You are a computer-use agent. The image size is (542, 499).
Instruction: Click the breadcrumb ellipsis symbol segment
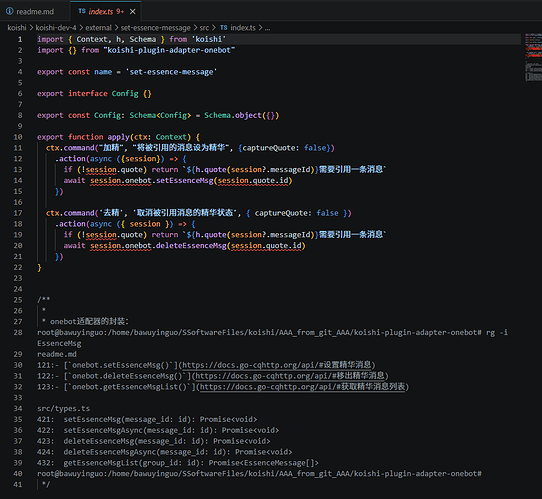click(268, 28)
